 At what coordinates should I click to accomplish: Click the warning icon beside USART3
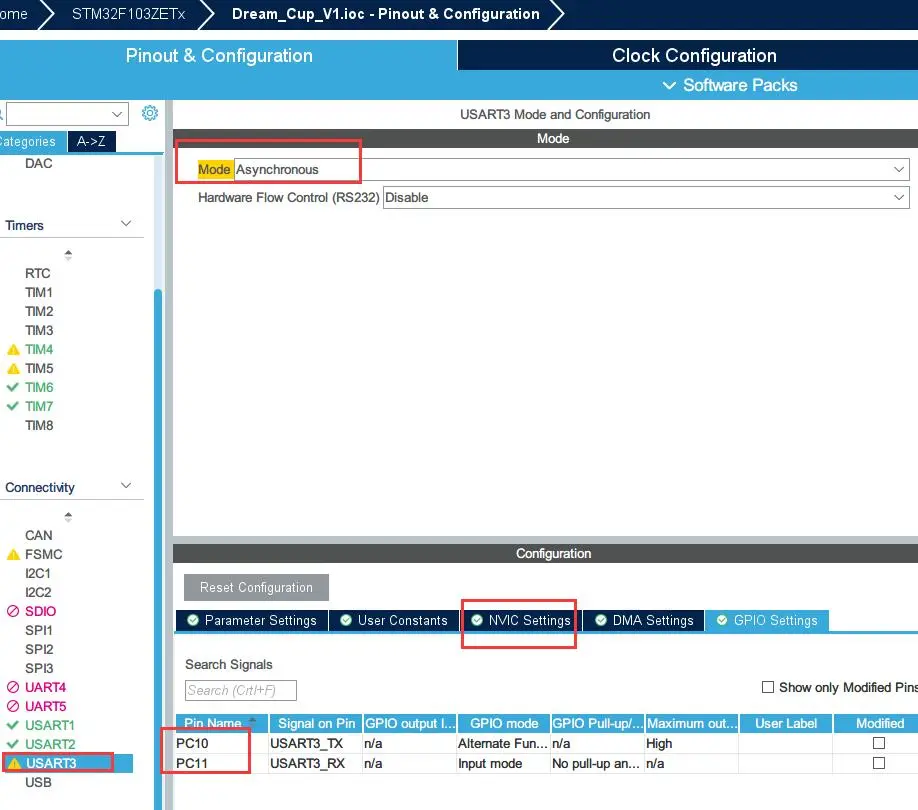click(13, 764)
